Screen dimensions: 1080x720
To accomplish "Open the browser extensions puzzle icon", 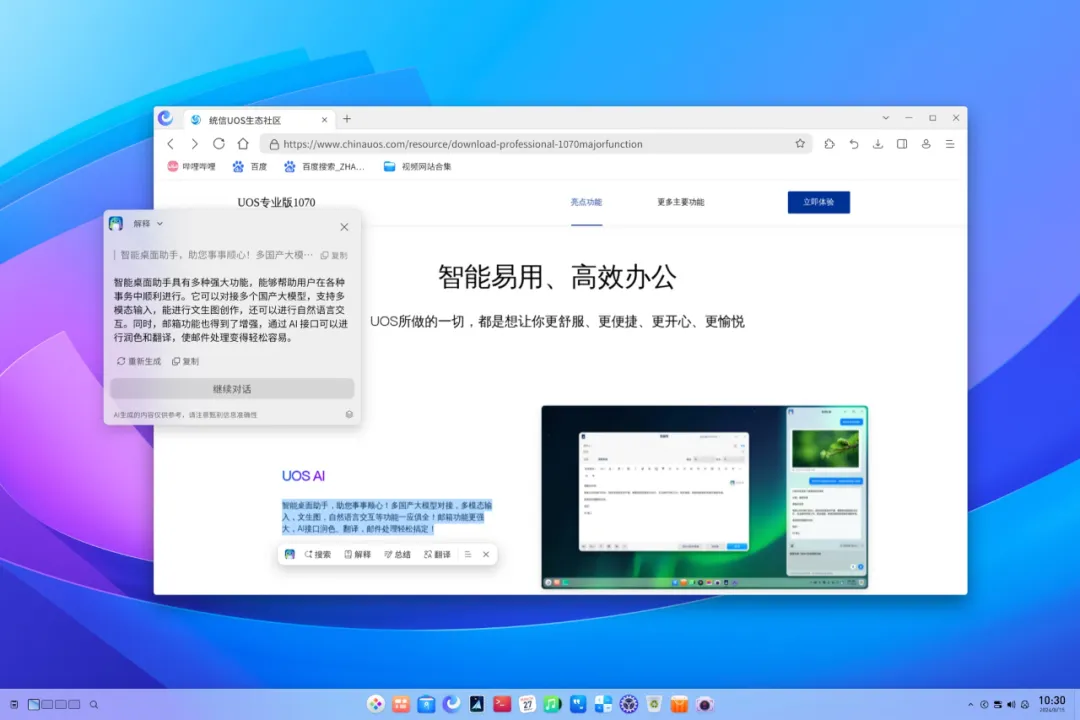I will 829,143.
